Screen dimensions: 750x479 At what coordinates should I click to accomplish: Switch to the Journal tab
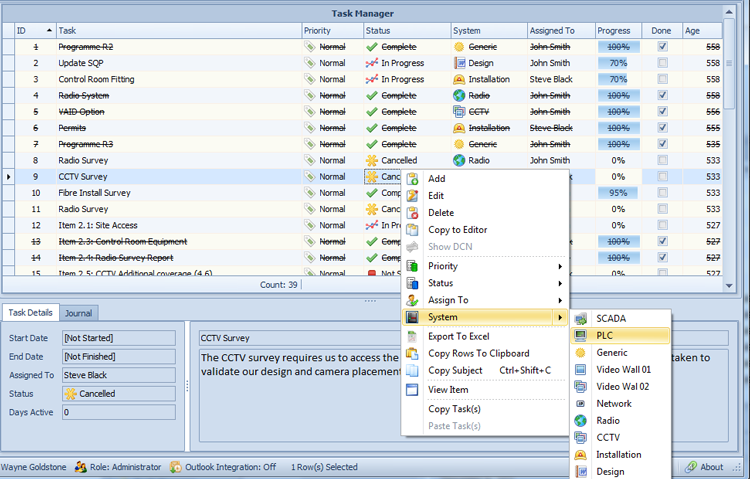click(x=78, y=313)
